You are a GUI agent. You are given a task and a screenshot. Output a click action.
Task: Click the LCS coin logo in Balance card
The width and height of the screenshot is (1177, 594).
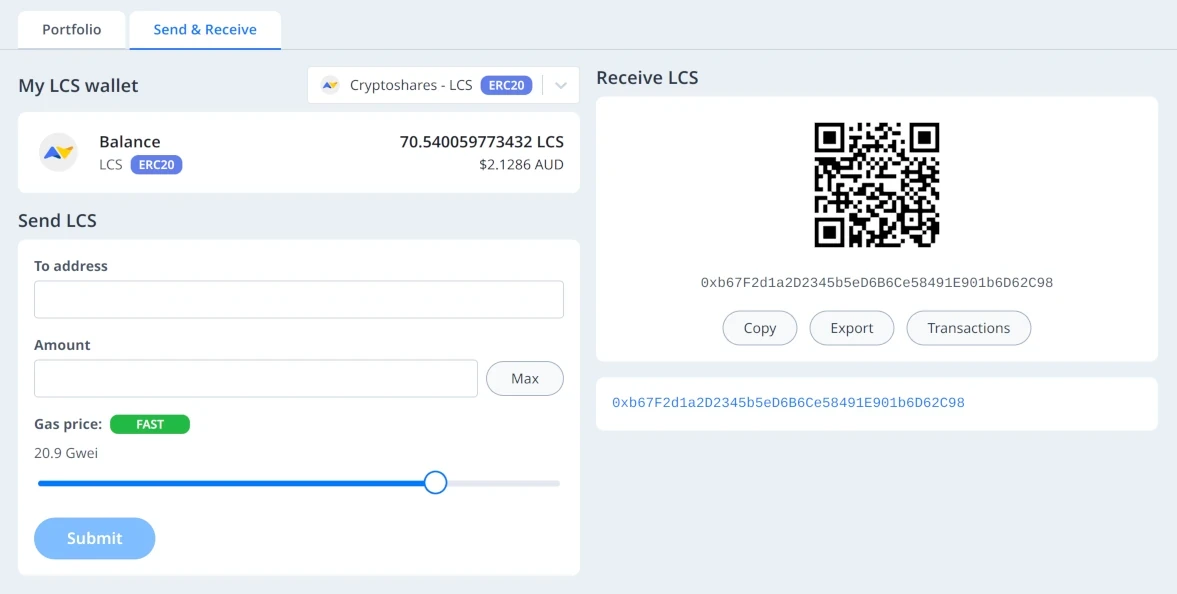coord(59,152)
